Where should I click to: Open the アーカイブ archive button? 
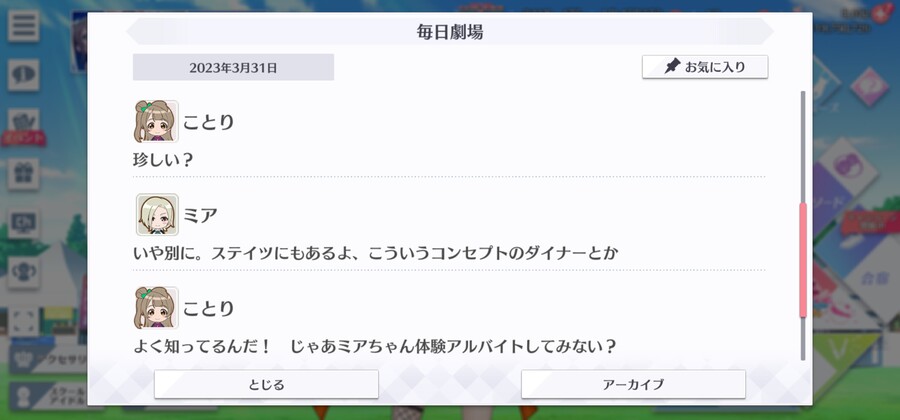(x=633, y=384)
